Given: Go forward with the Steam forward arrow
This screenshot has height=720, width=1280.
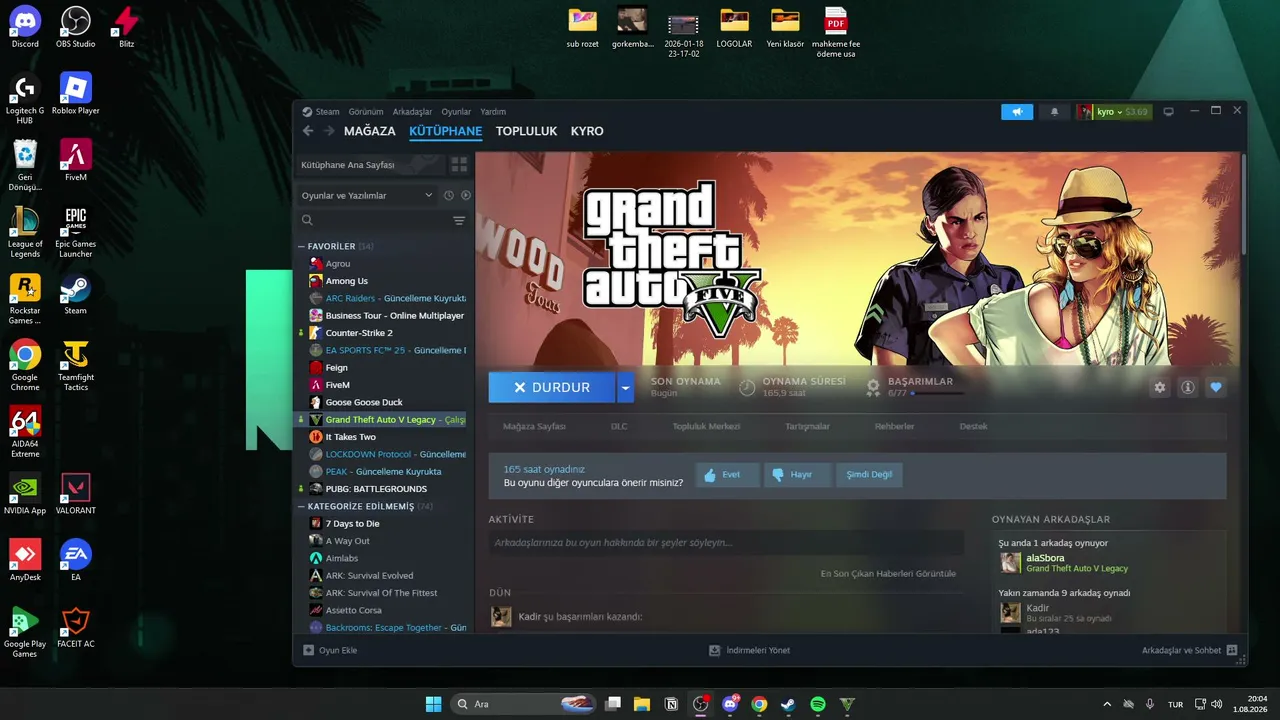Looking at the screenshot, I should point(328,131).
